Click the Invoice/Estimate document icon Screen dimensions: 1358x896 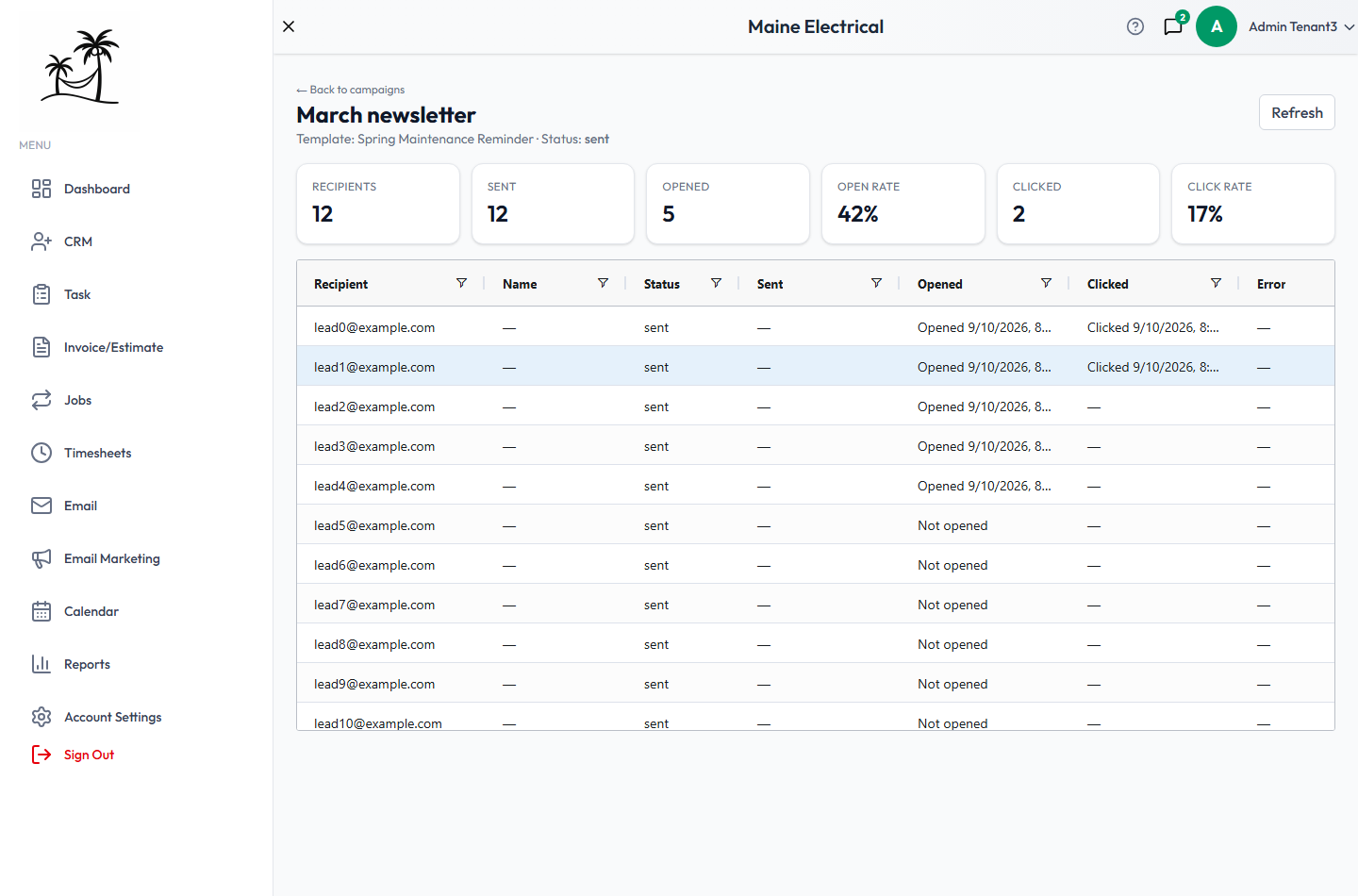41,347
